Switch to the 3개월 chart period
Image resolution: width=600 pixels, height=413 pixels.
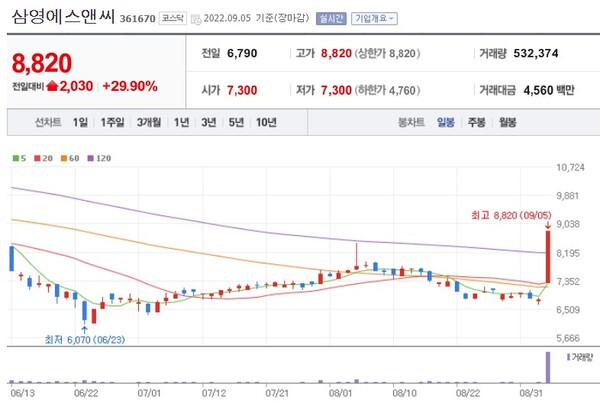(149, 122)
